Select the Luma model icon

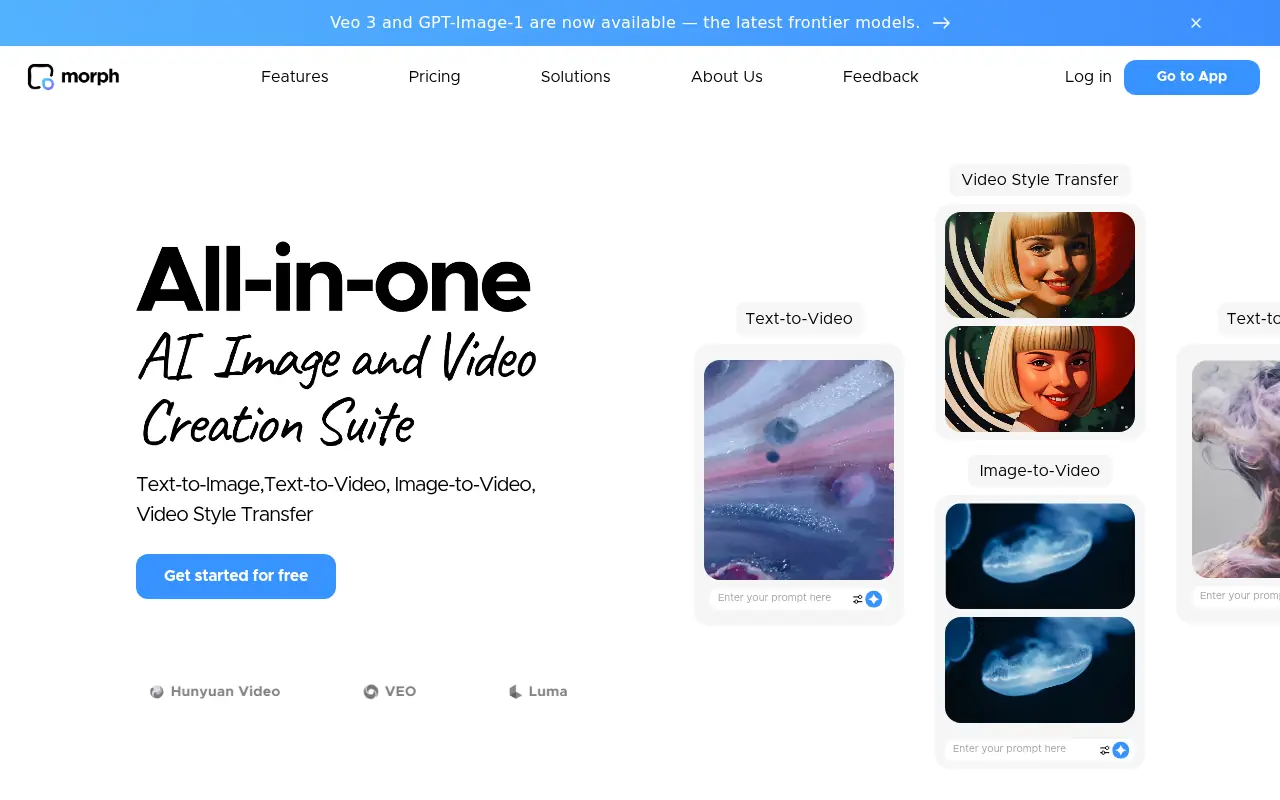pyautogui.click(x=514, y=691)
